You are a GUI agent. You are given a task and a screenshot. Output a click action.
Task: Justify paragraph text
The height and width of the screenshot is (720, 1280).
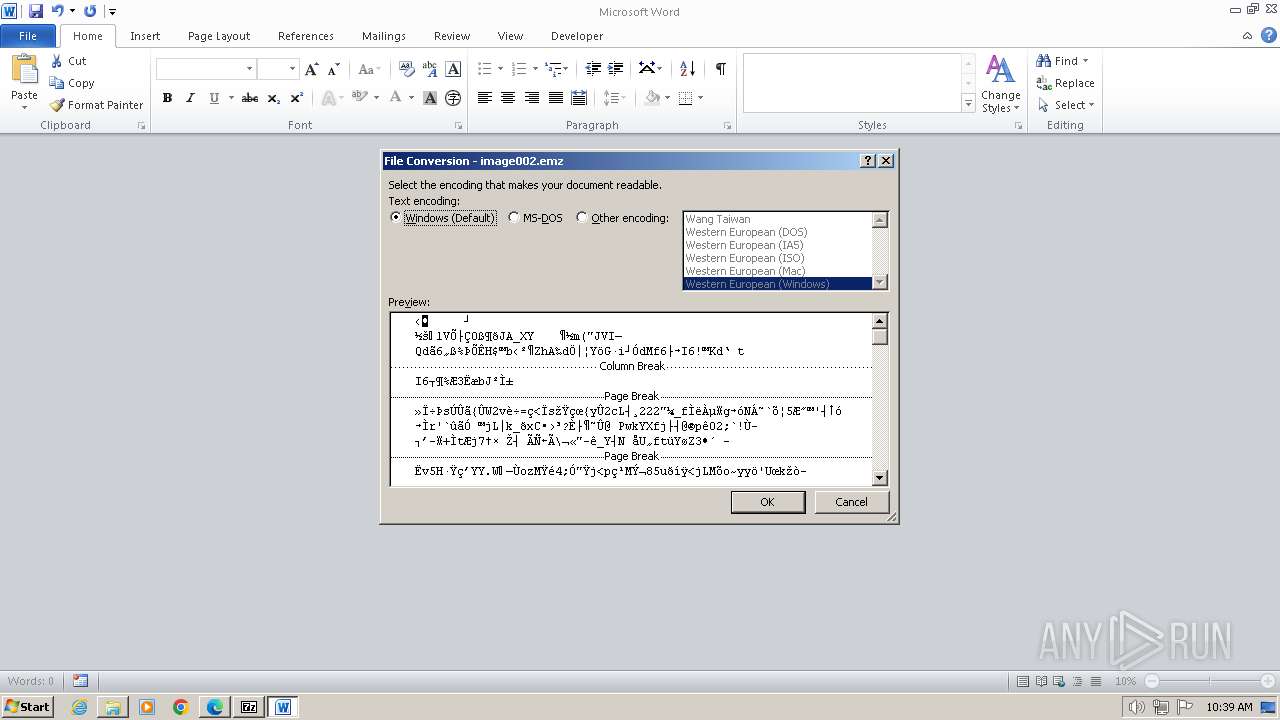[555, 98]
